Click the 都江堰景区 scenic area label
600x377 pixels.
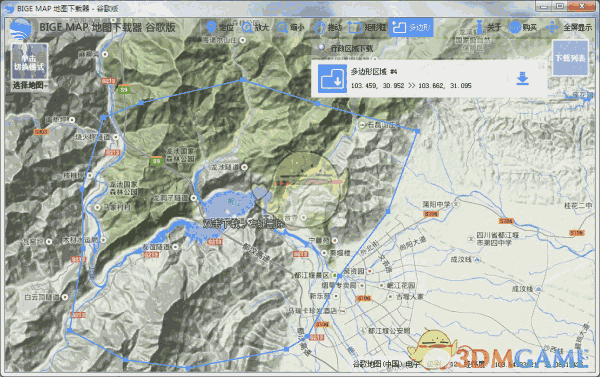(312, 275)
